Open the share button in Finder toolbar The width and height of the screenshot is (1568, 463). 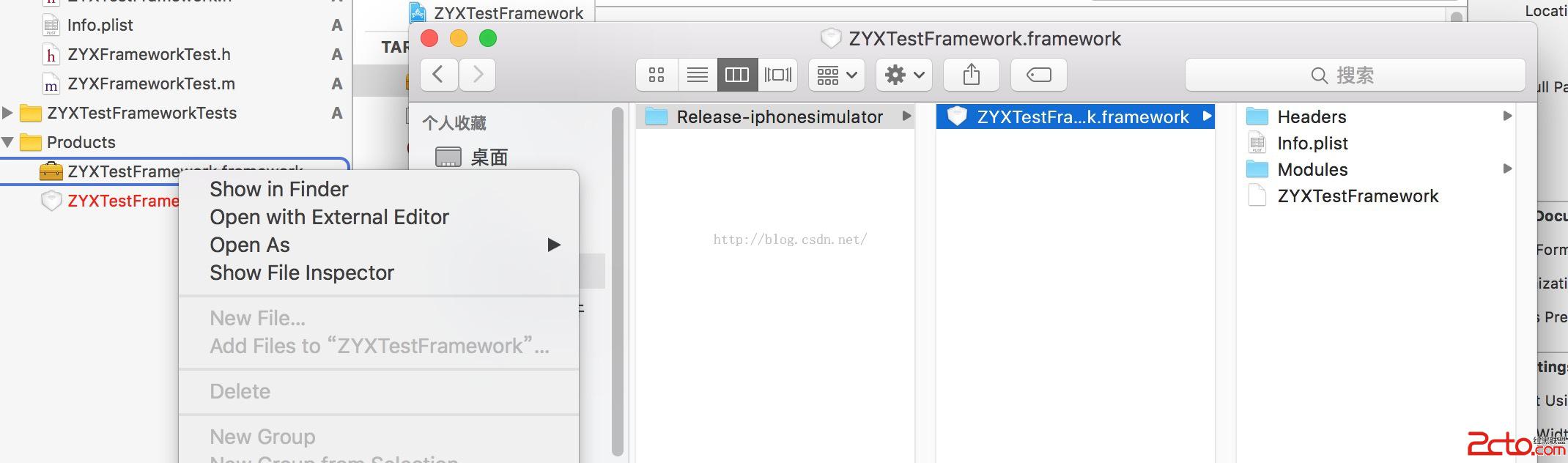click(971, 75)
